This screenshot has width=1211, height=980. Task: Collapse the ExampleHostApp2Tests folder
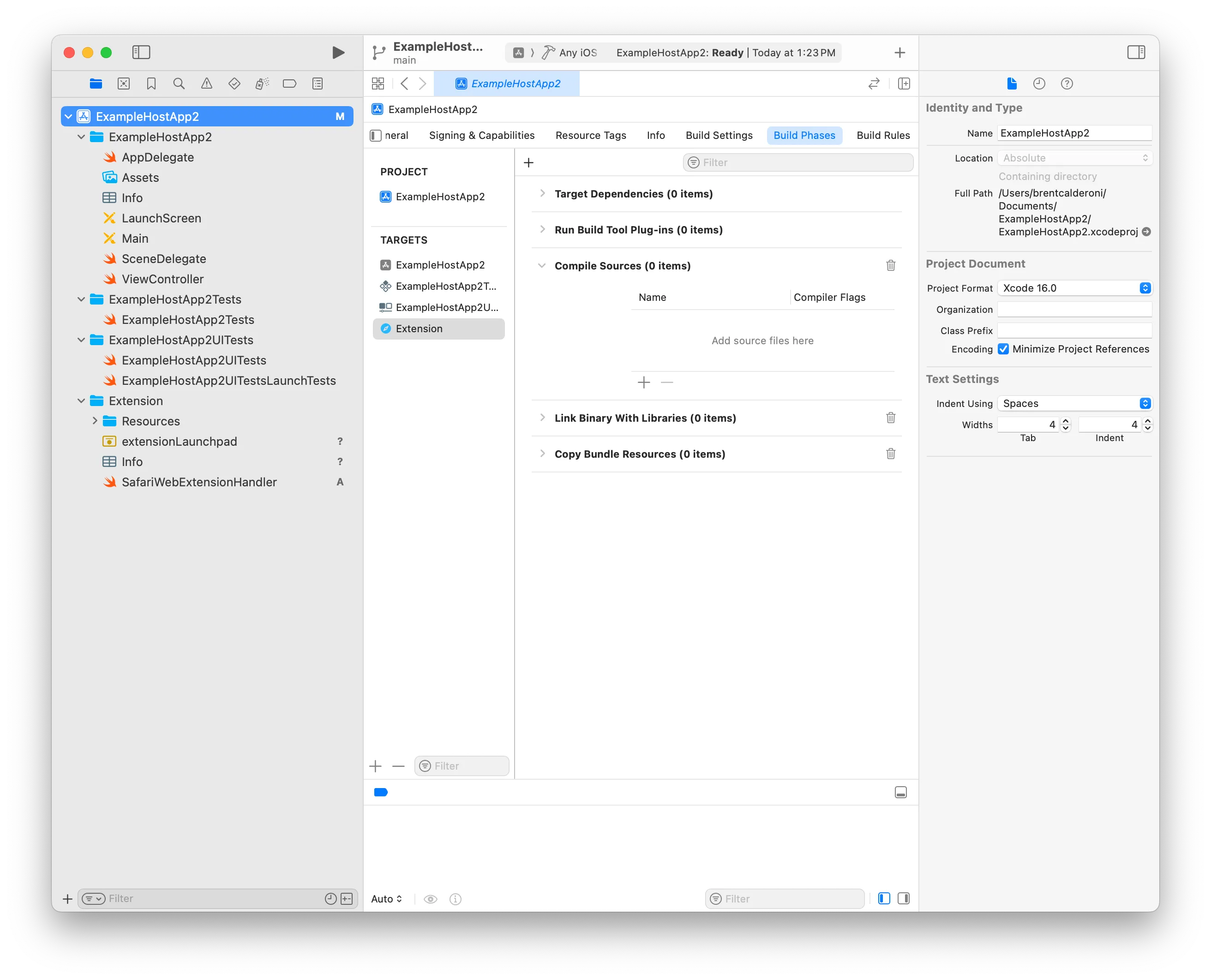coord(81,299)
